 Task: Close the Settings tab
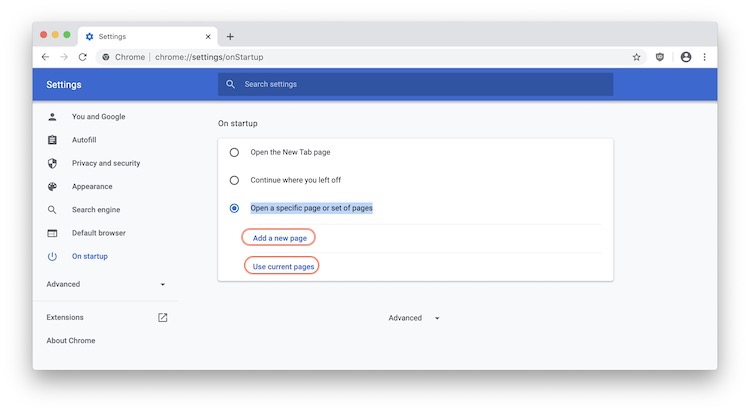pos(208,36)
